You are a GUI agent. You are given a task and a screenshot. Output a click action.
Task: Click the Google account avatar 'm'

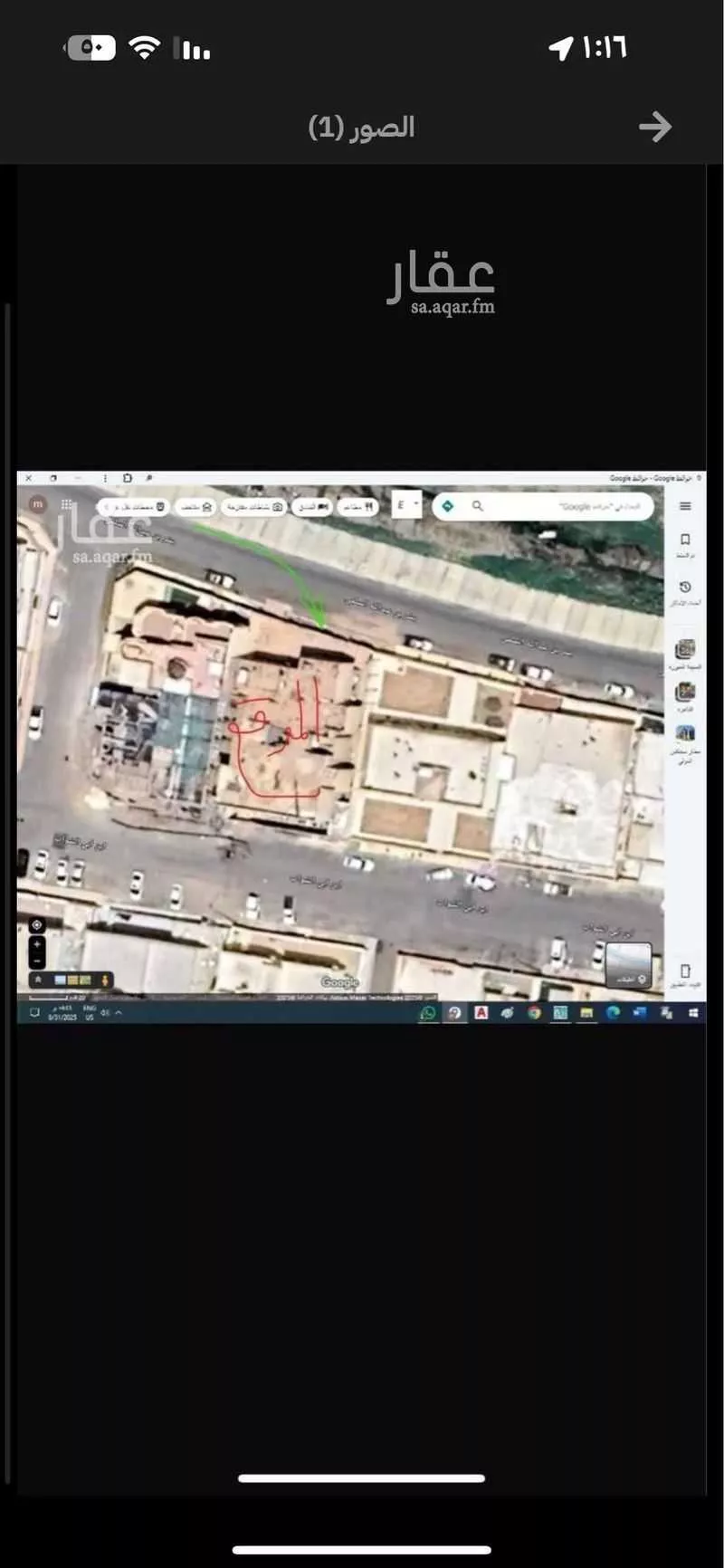pos(37,503)
